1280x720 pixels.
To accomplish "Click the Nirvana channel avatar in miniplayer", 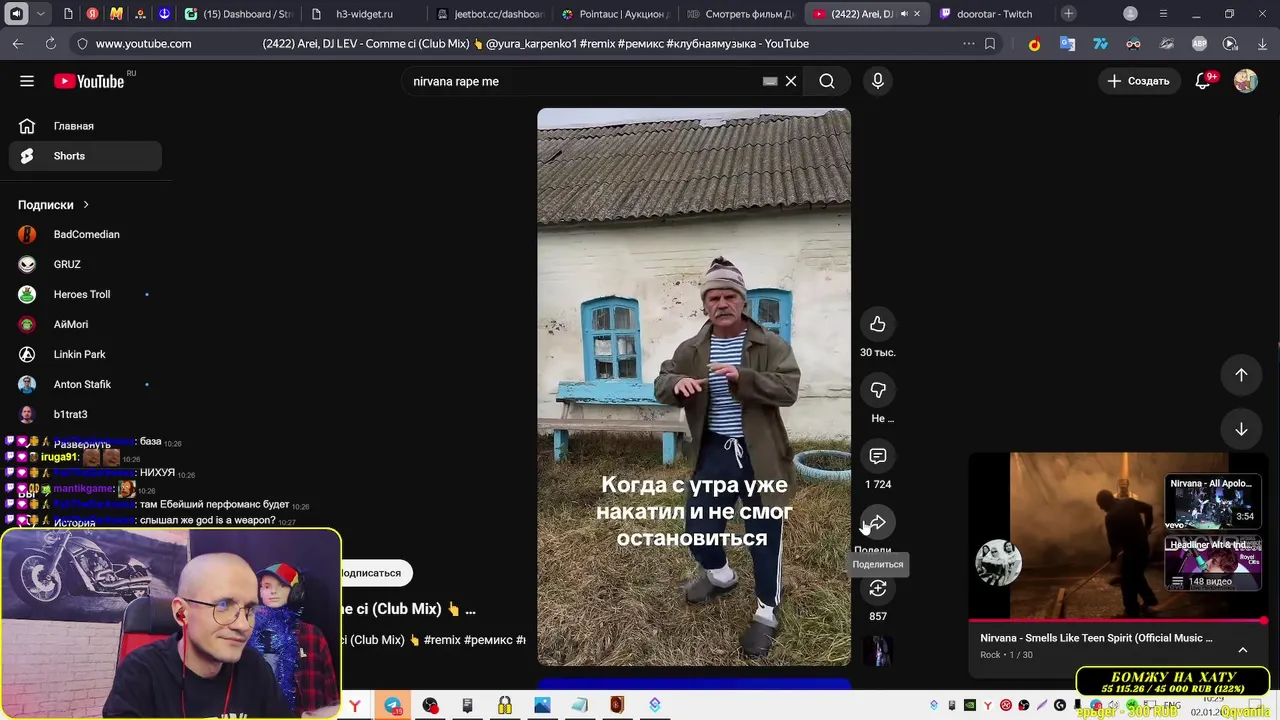I will 999,562.
